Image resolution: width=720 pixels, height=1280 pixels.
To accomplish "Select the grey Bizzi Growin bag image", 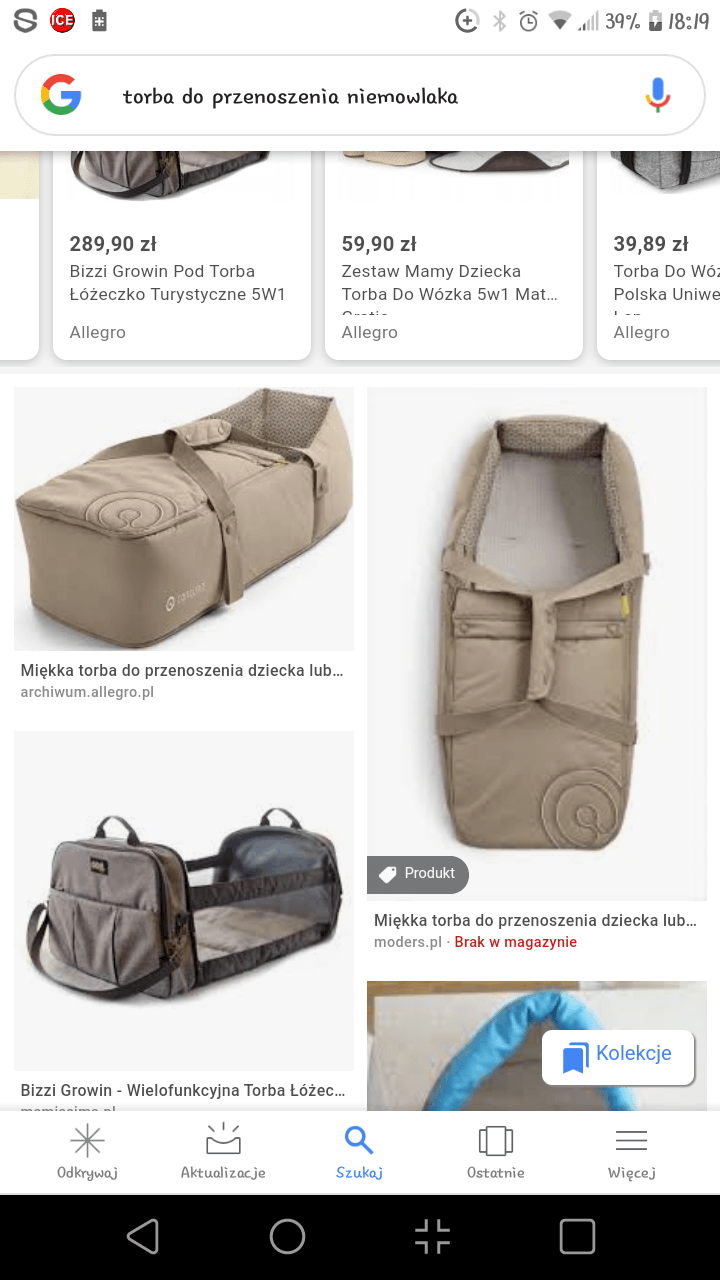I will point(184,901).
